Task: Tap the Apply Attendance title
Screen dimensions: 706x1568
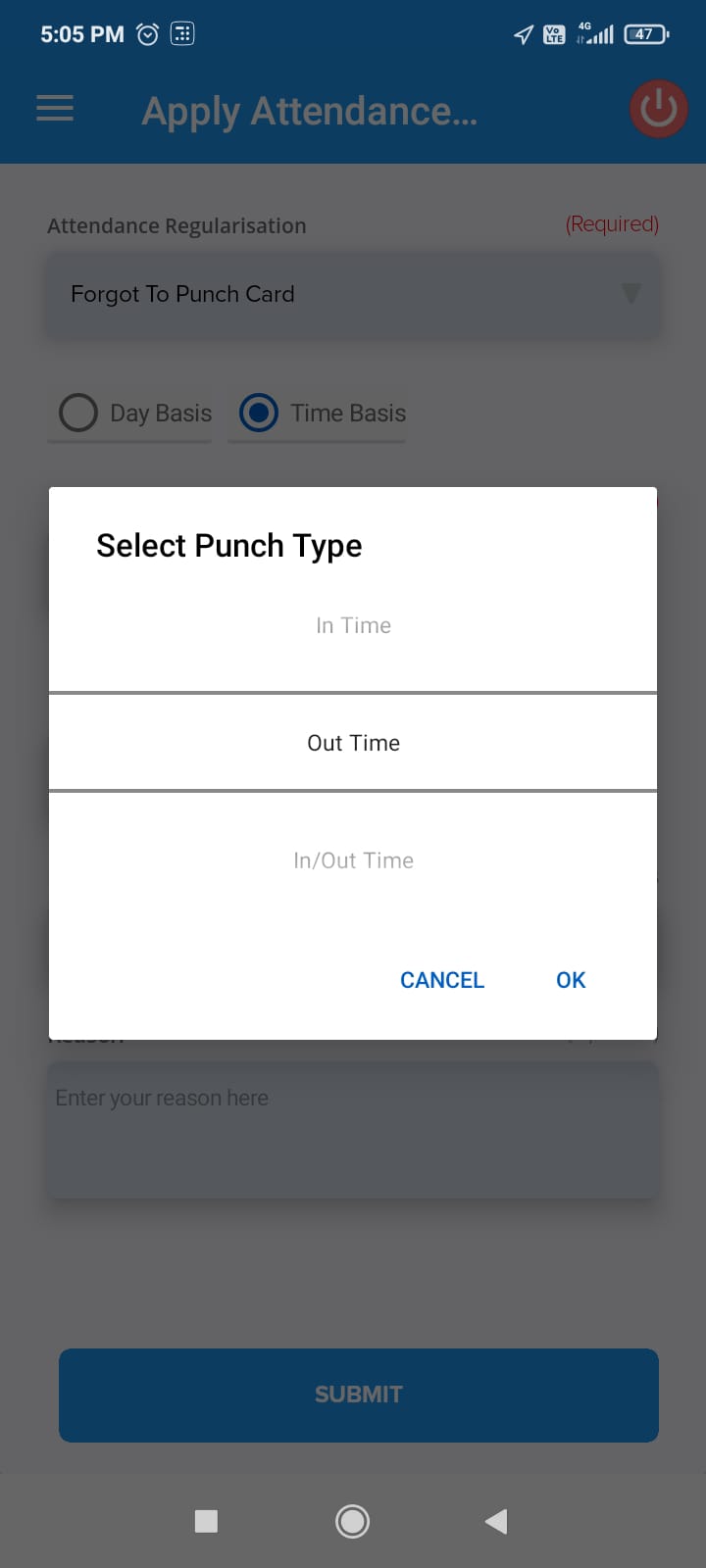Action: [x=310, y=111]
